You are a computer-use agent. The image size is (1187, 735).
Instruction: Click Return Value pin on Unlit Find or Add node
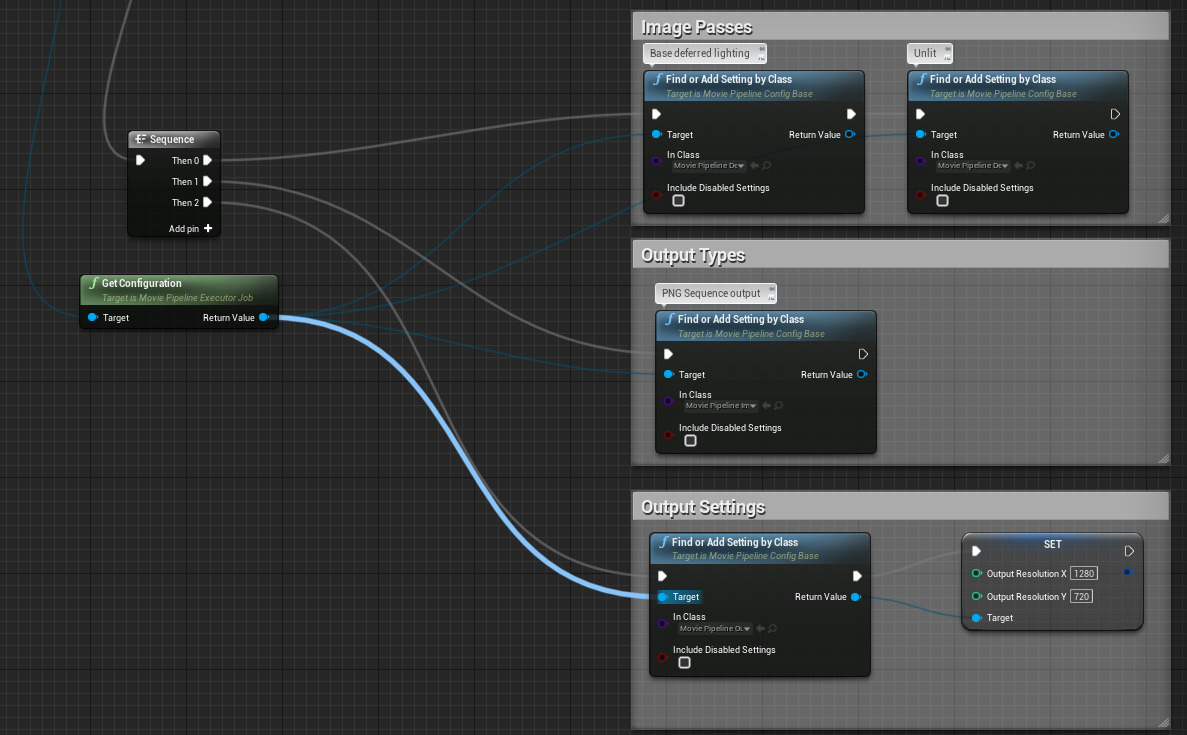[x=1114, y=135]
